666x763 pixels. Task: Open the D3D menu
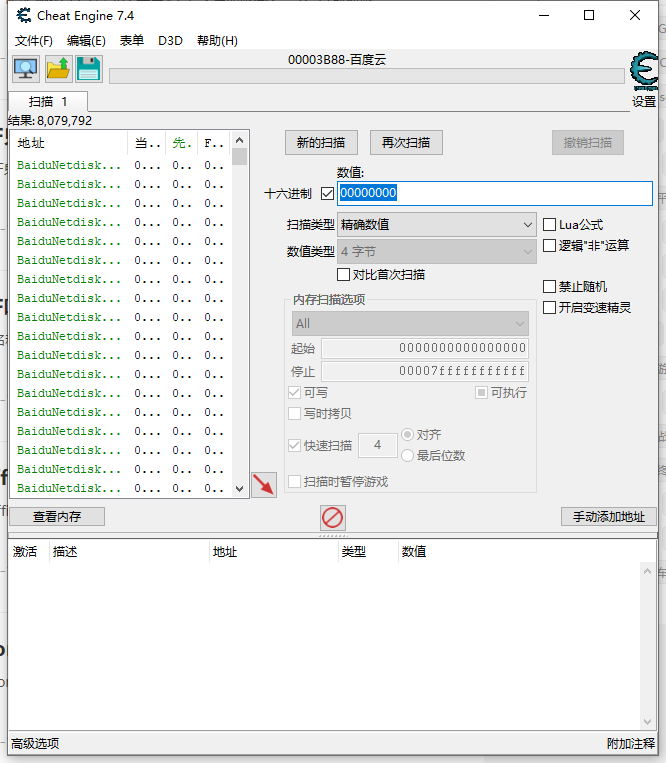(x=170, y=40)
